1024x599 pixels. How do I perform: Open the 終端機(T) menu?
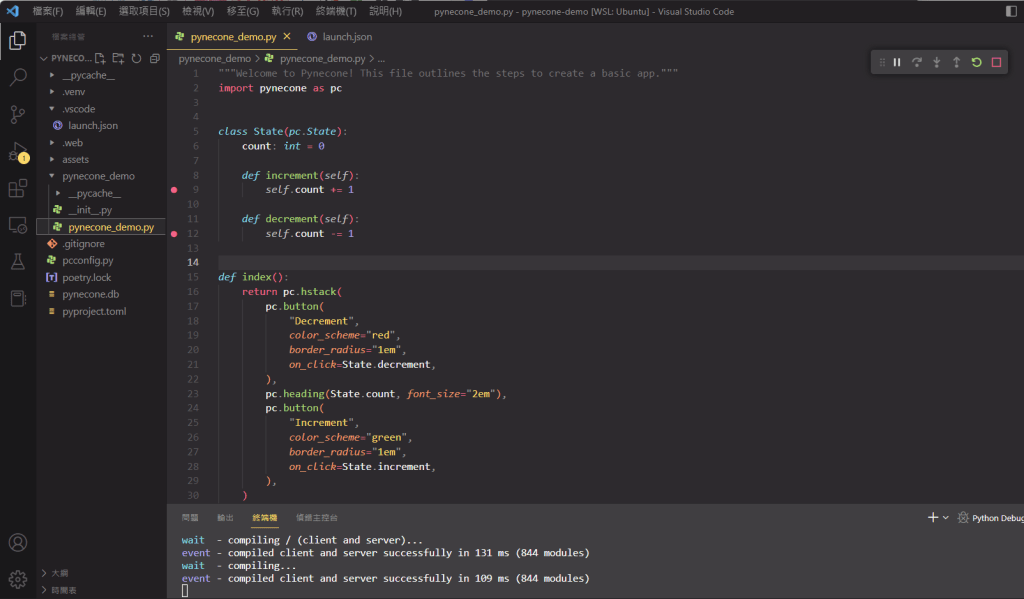pyautogui.click(x=336, y=11)
